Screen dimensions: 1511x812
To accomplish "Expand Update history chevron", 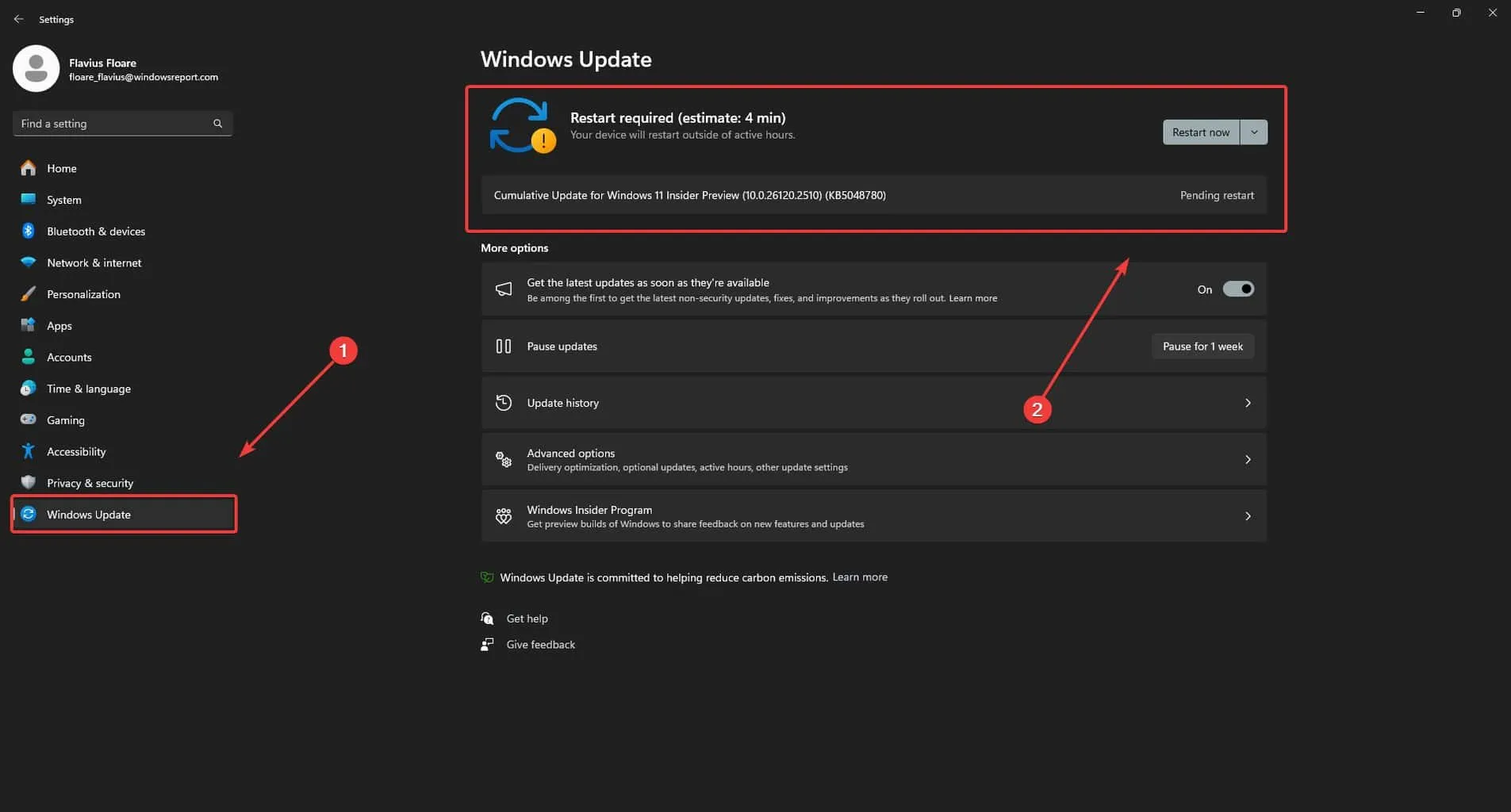I will (1248, 403).
